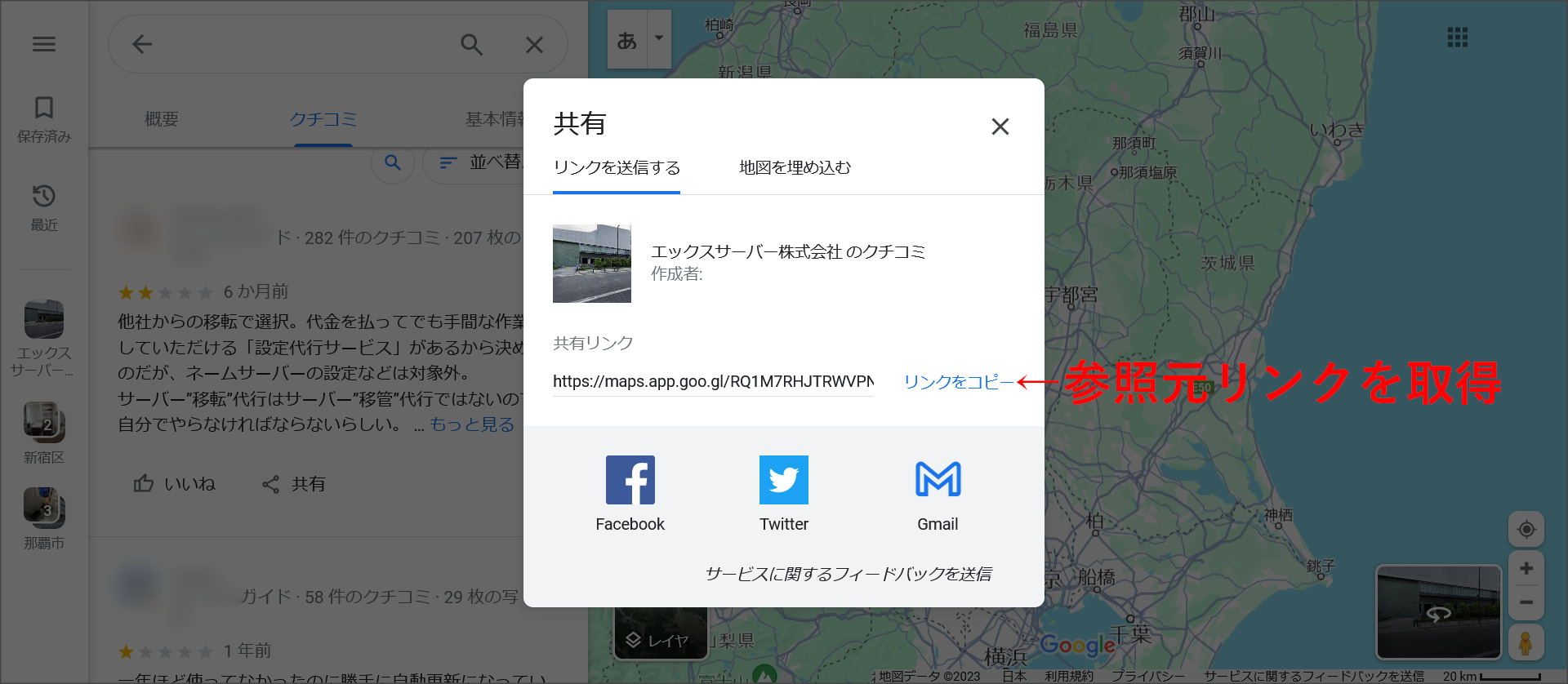The width and height of the screenshot is (1568, 684).
Task: Open 最近 recent history
Action: click(x=44, y=208)
